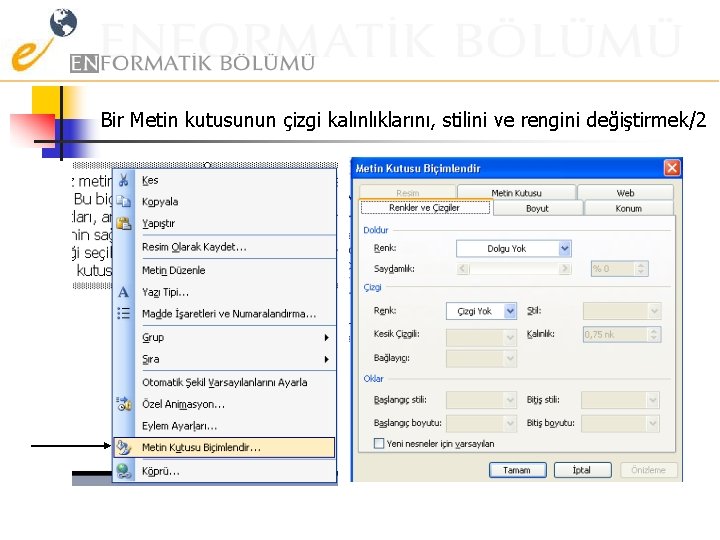
Task: Switch to the Resim tab
Action: [x=408, y=192]
